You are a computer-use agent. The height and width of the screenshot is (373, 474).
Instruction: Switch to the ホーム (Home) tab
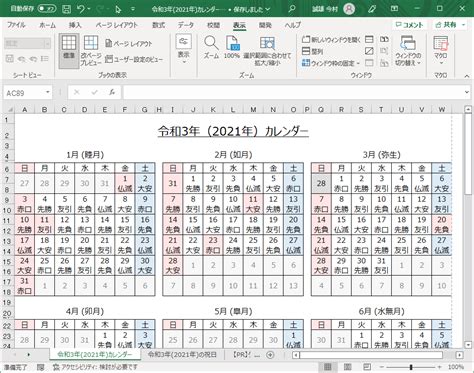(47, 25)
